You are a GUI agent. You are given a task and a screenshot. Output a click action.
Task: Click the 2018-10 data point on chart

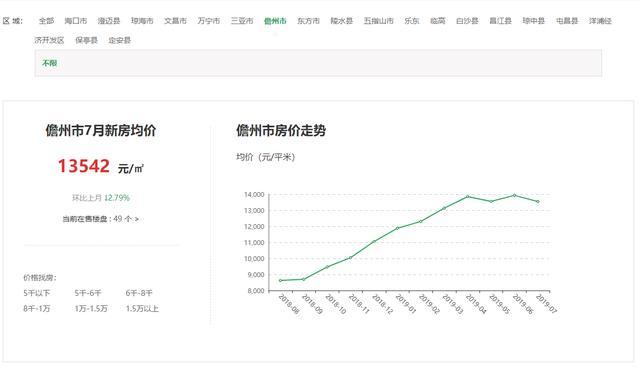(x=327, y=267)
